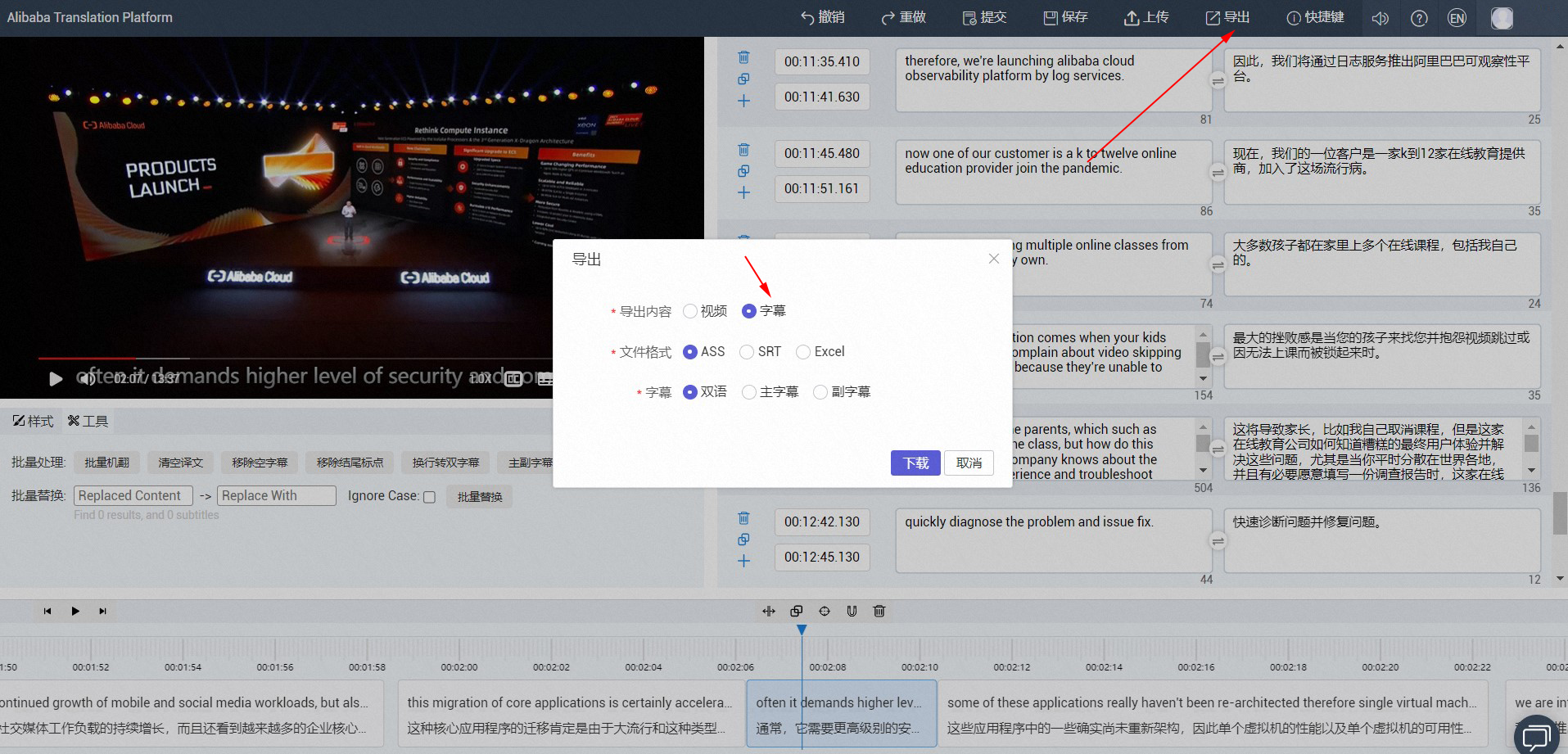Toggle the Ignore Case checkbox
Viewport: 1568px width, 754px height.
(429, 497)
